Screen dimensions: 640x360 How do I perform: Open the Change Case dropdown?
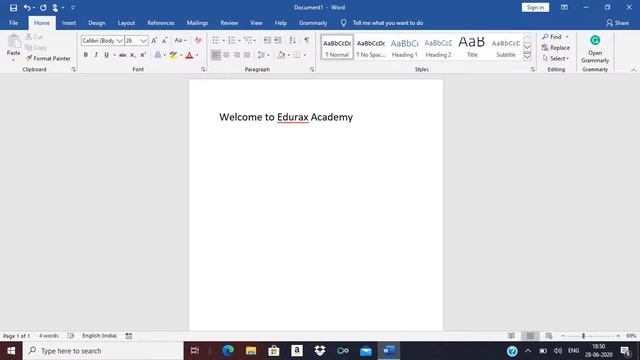(x=180, y=40)
